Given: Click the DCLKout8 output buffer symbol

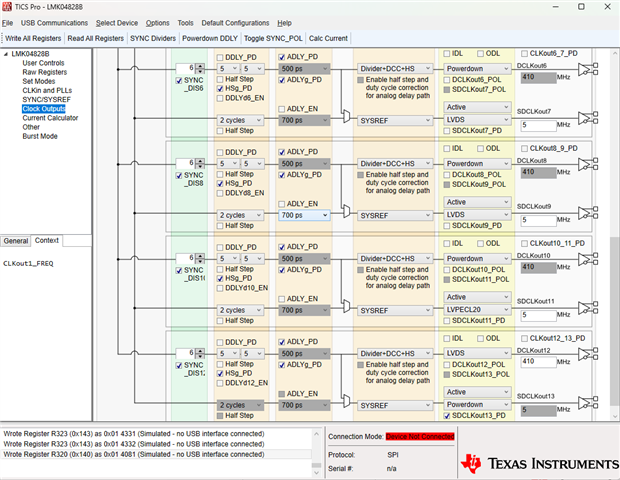Looking at the screenshot, I should click(588, 164).
